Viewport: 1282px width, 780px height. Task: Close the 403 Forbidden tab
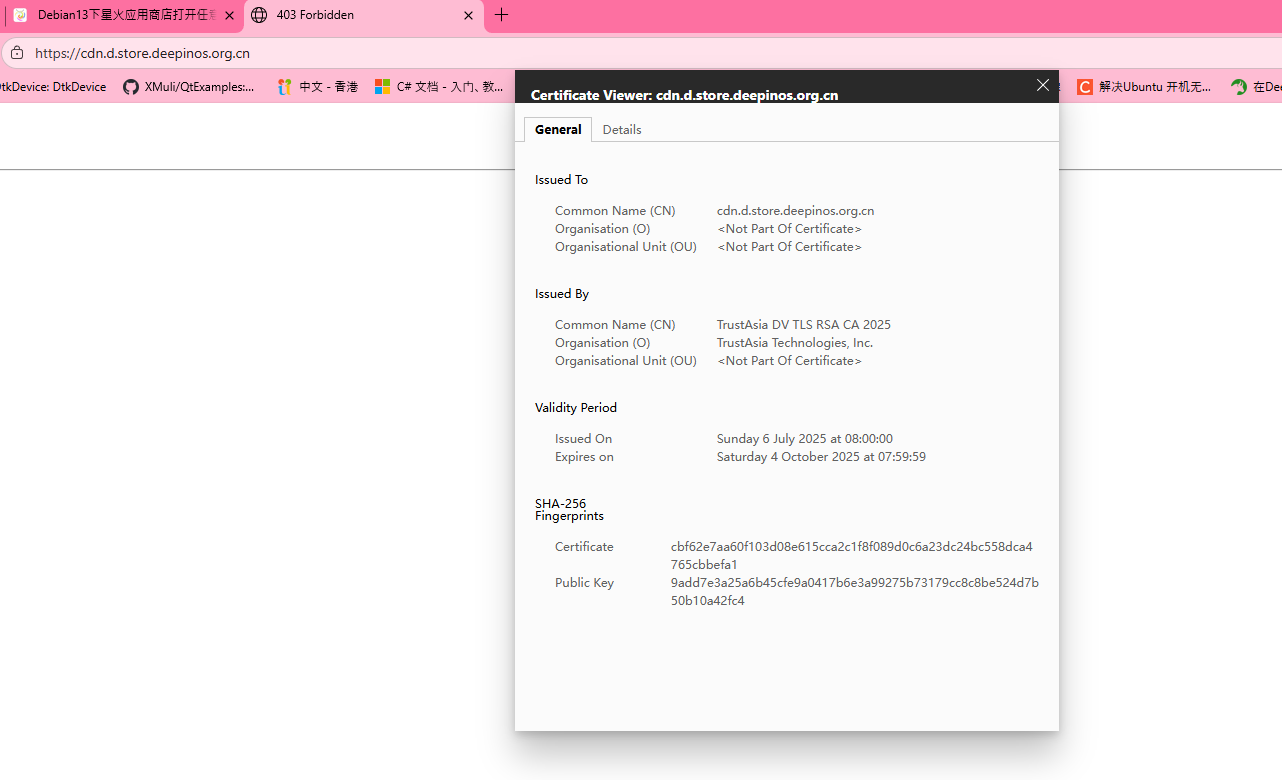469,16
